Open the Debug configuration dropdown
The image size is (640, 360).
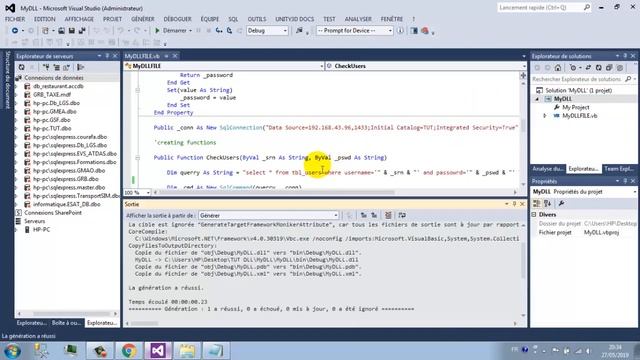point(267,31)
